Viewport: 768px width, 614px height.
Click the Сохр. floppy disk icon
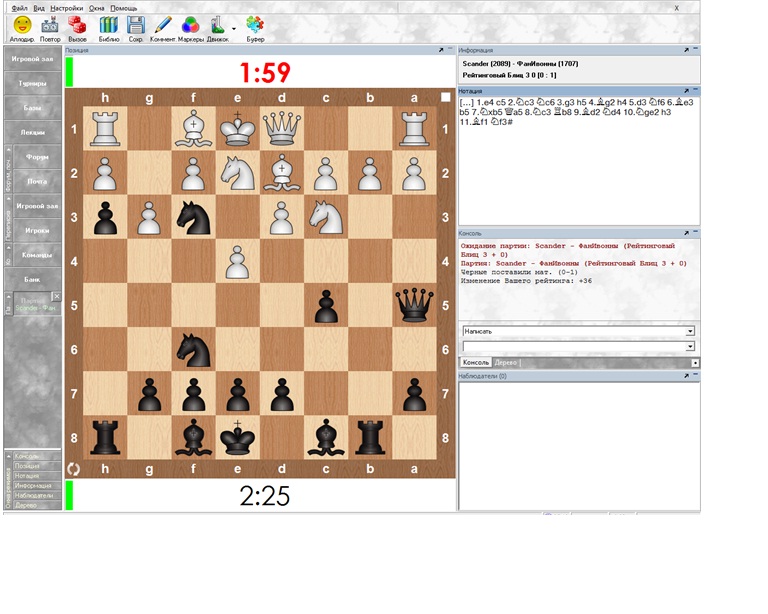tap(136, 25)
